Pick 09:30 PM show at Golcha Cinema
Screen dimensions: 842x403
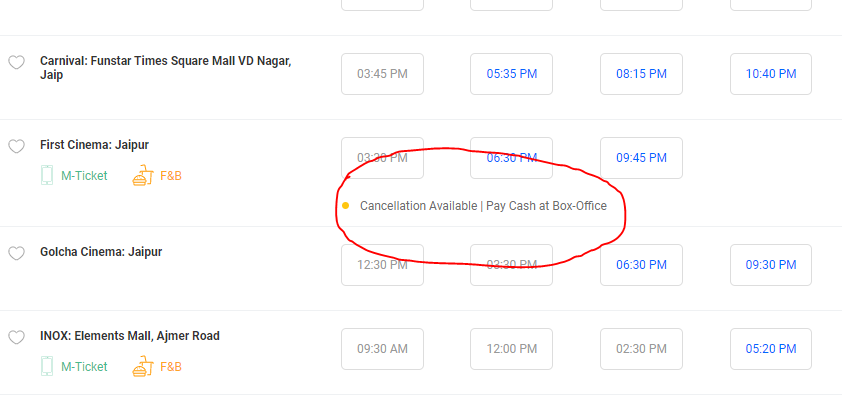coord(771,265)
